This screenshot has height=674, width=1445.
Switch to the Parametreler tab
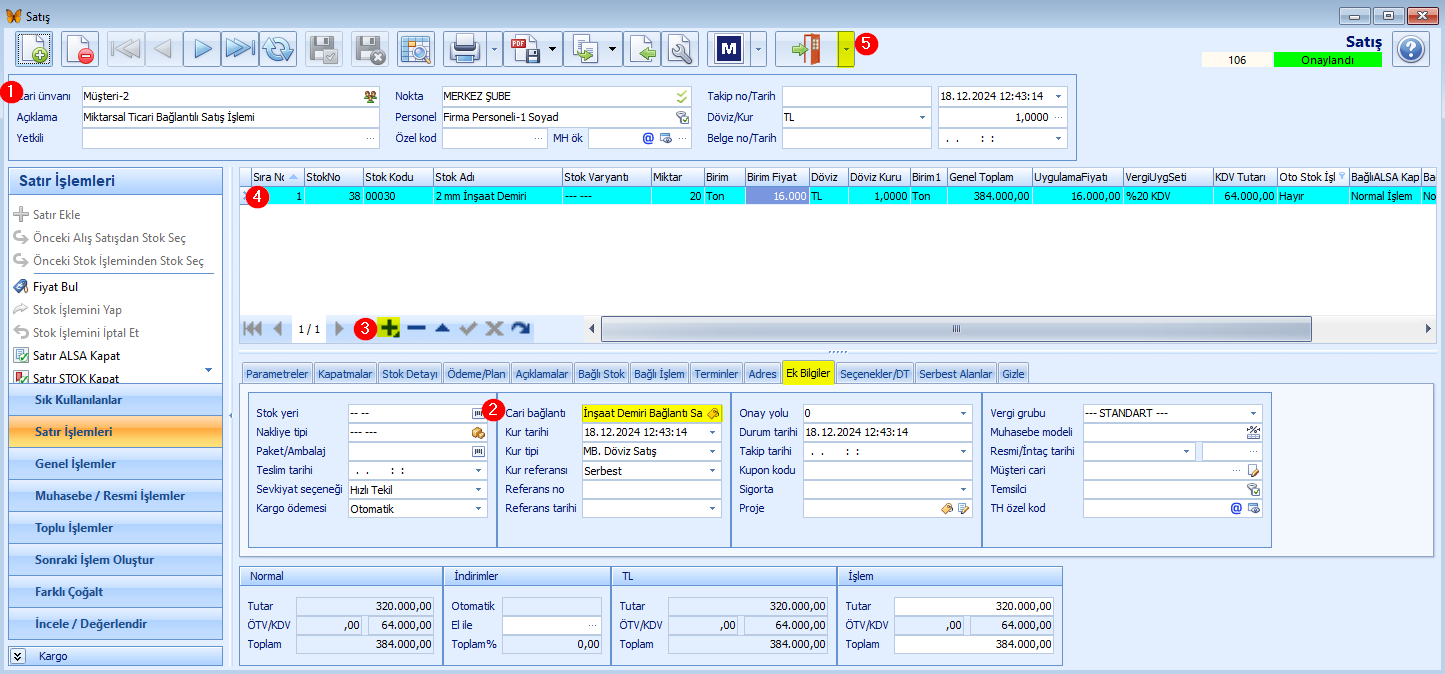[x=277, y=374]
